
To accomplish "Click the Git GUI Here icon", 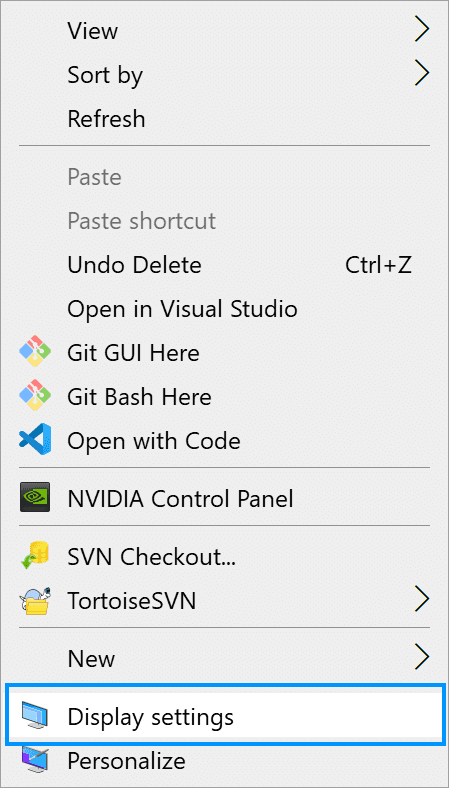I will coord(35,353).
